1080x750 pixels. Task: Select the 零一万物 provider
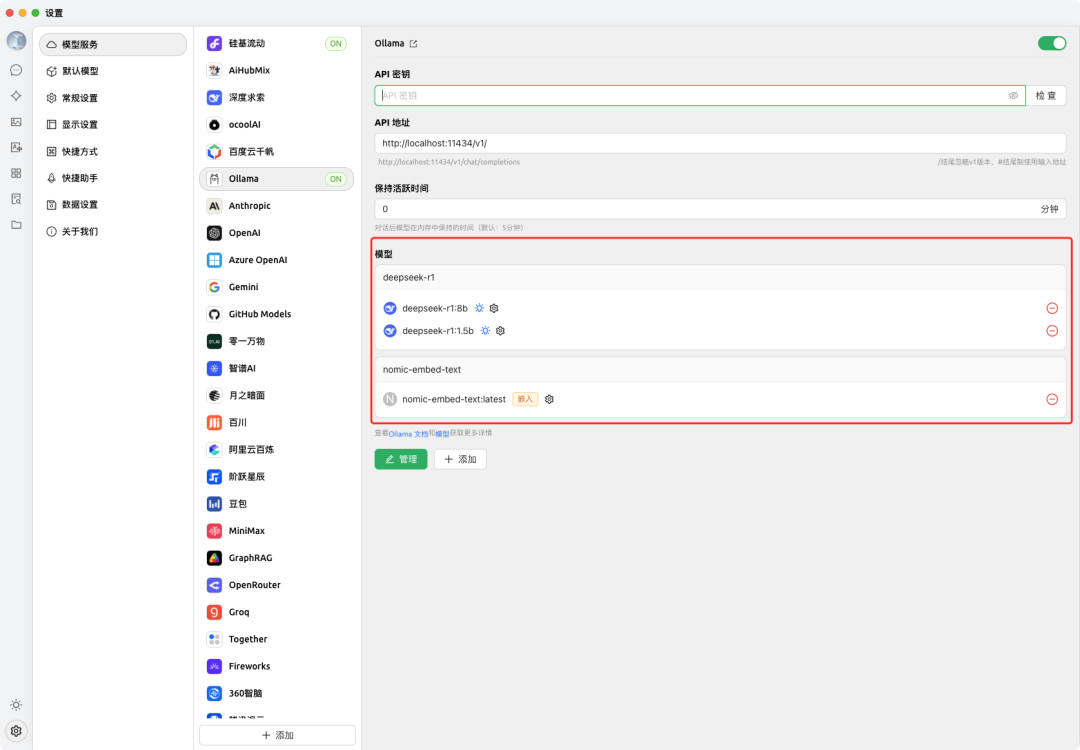pyautogui.click(x=276, y=341)
